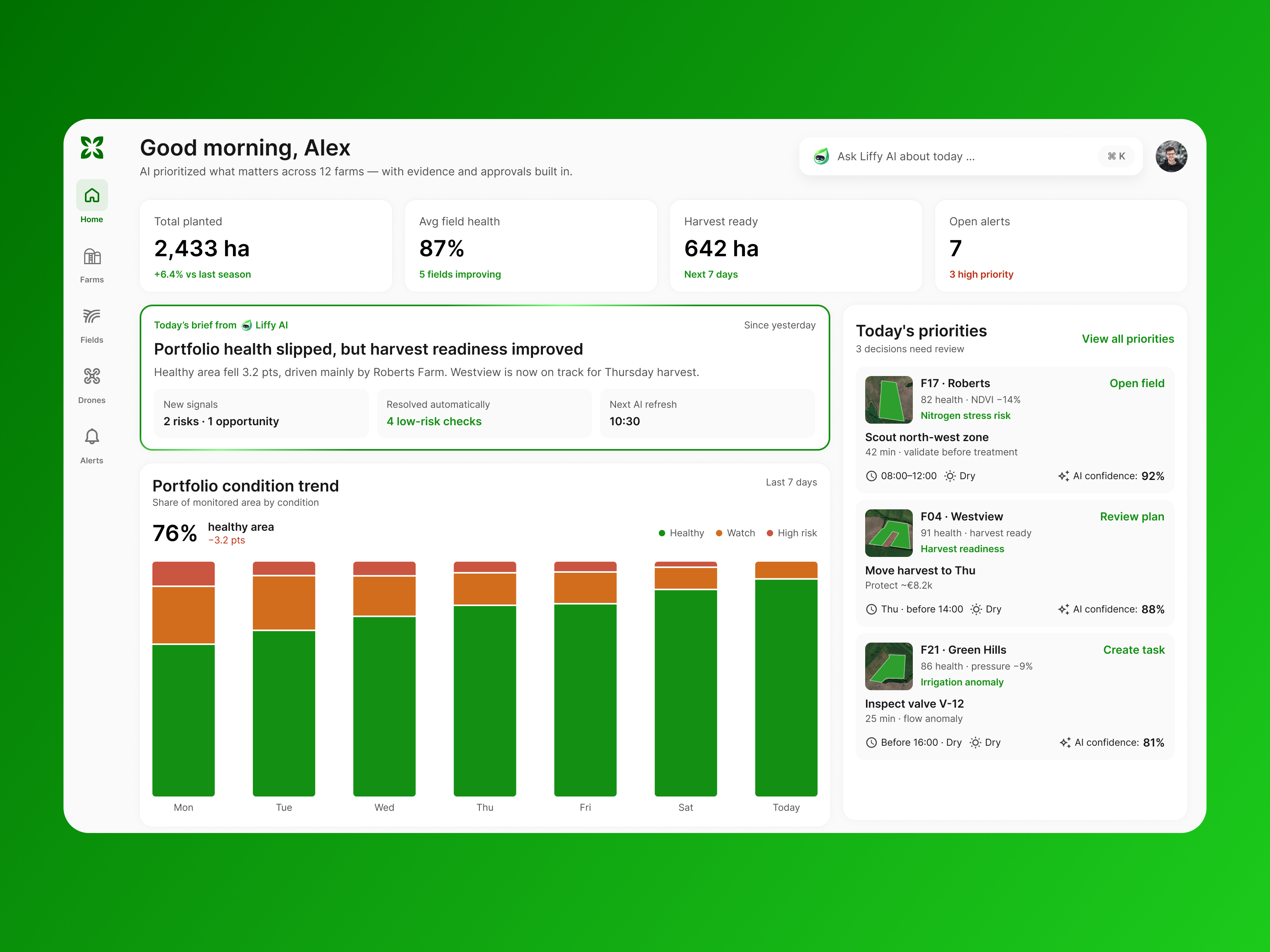Open View all priorities link
1270x952 pixels.
point(1128,339)
